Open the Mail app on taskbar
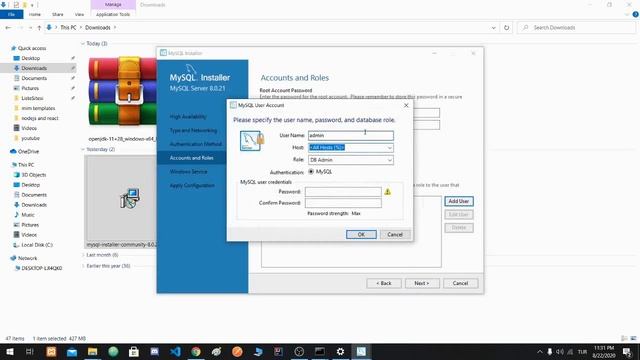This screenshot has height=360, width=640. click(x=72, y=351)
